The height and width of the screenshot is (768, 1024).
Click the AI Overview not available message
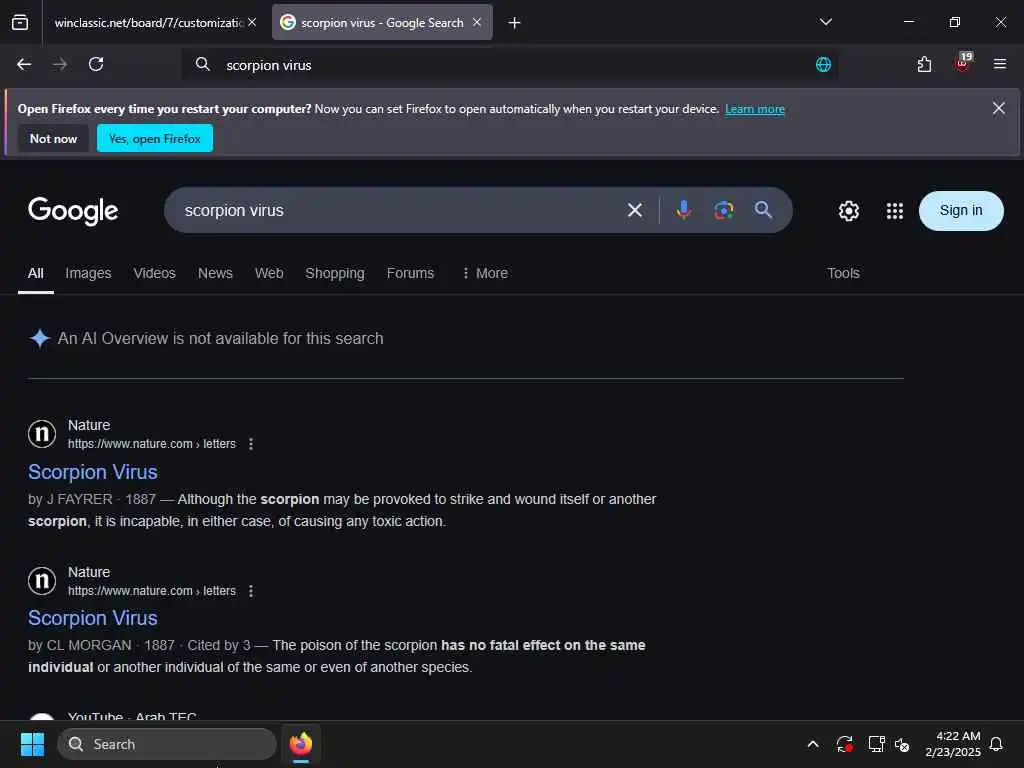pos(220,338)
